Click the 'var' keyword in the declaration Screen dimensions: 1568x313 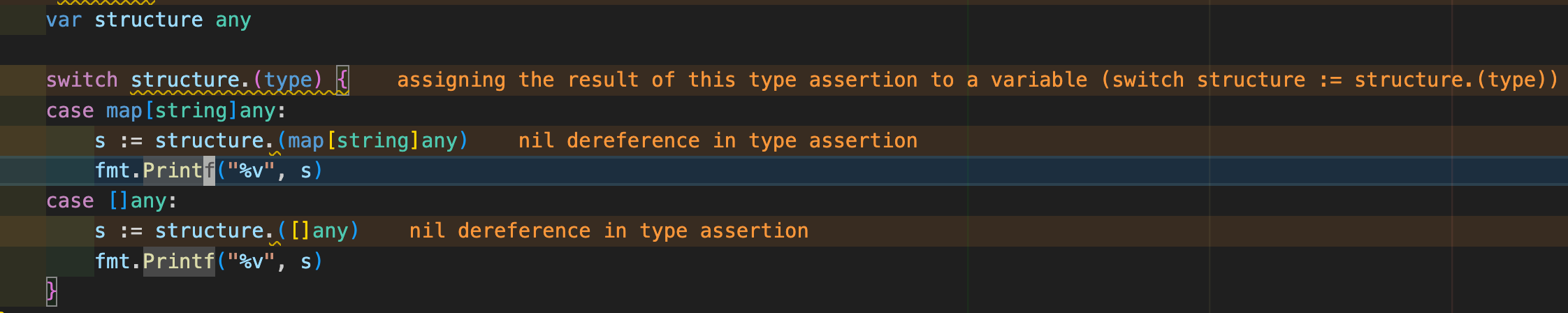64,20
